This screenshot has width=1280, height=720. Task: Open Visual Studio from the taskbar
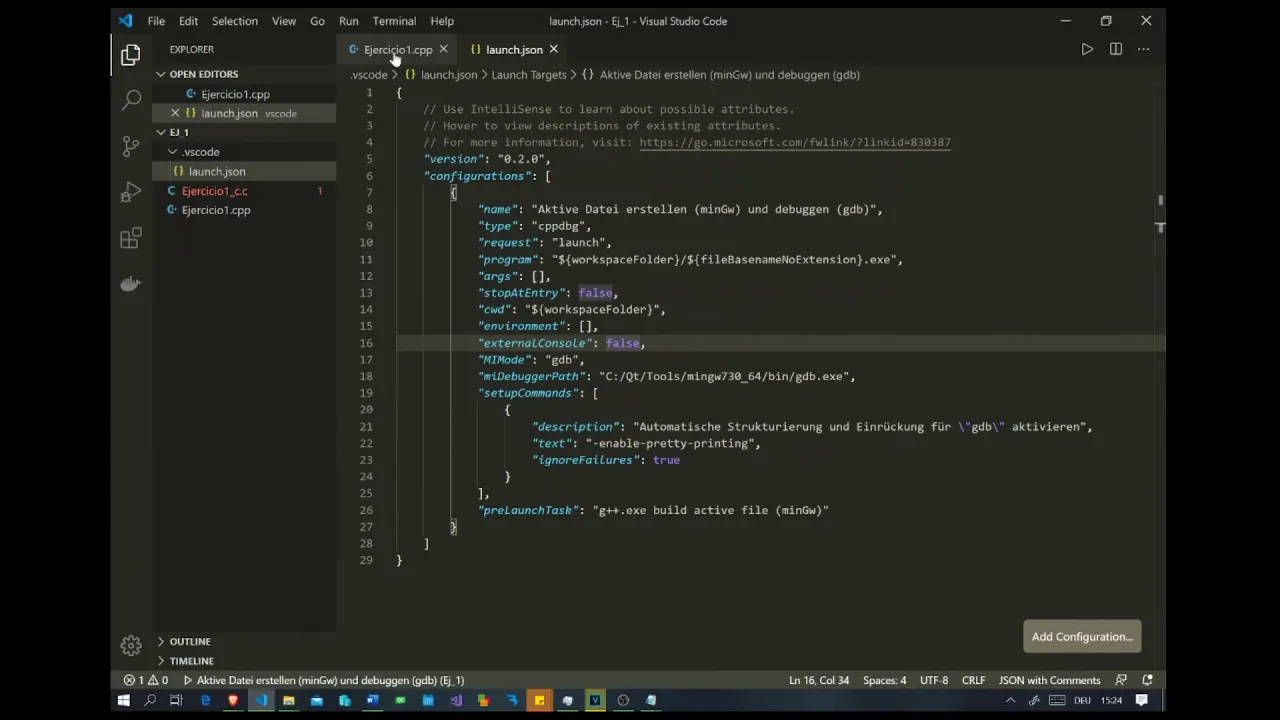point(456,700)
